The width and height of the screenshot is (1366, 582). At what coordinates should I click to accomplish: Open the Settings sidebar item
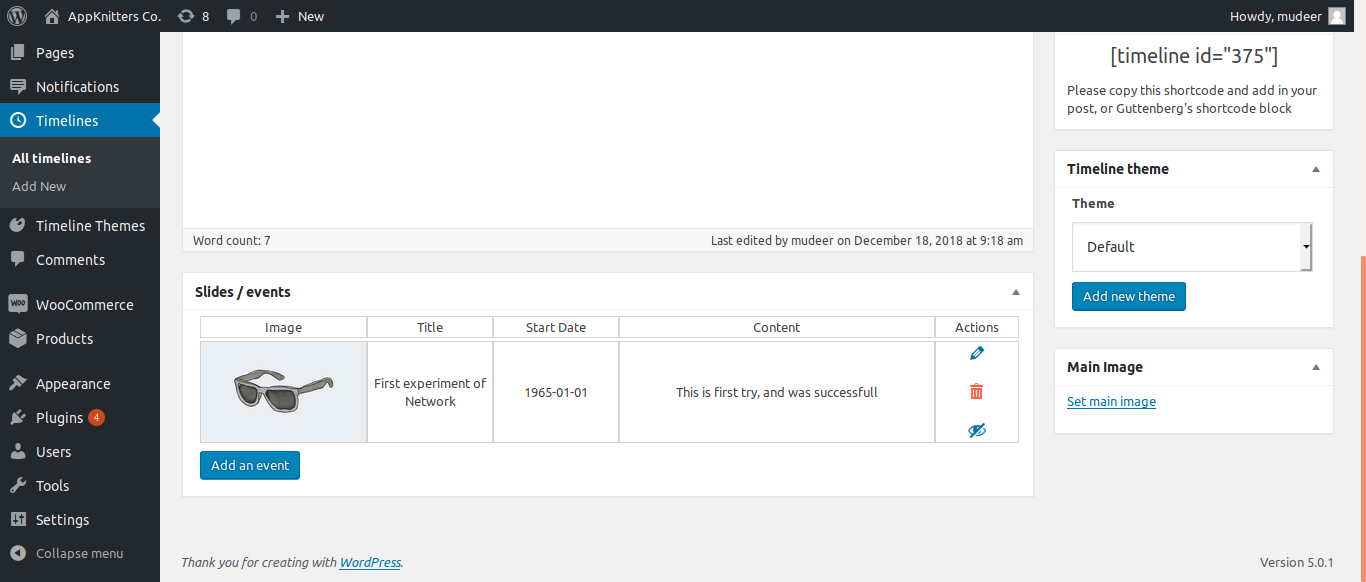pyautogui.click(x=62, y=520)
